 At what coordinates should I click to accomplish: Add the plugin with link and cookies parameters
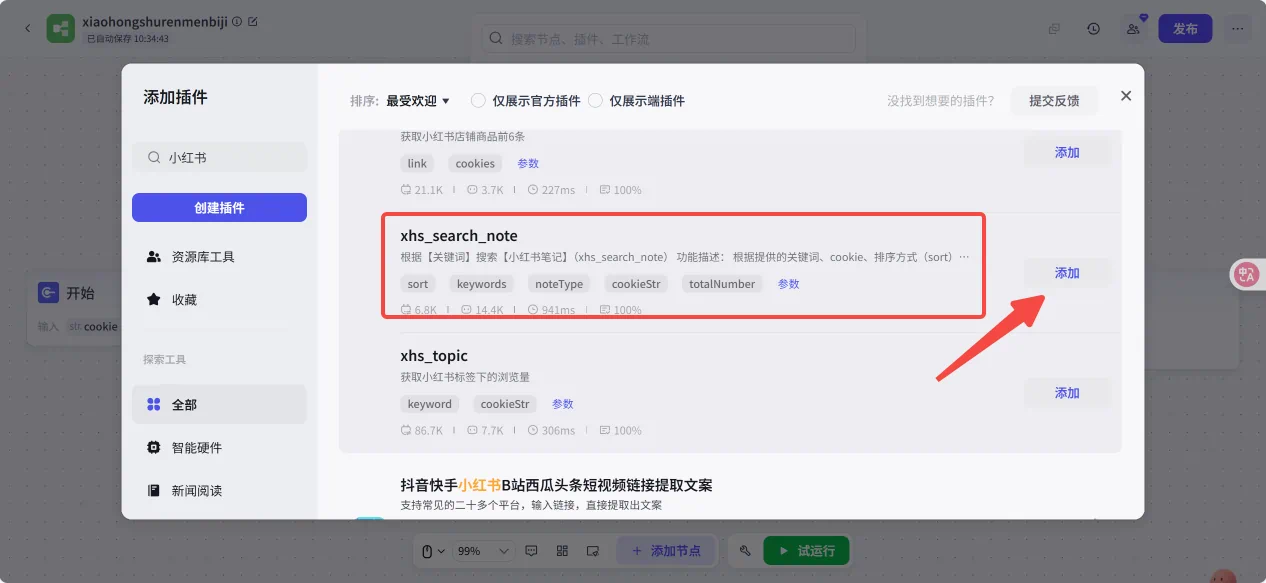(1067, 153)
